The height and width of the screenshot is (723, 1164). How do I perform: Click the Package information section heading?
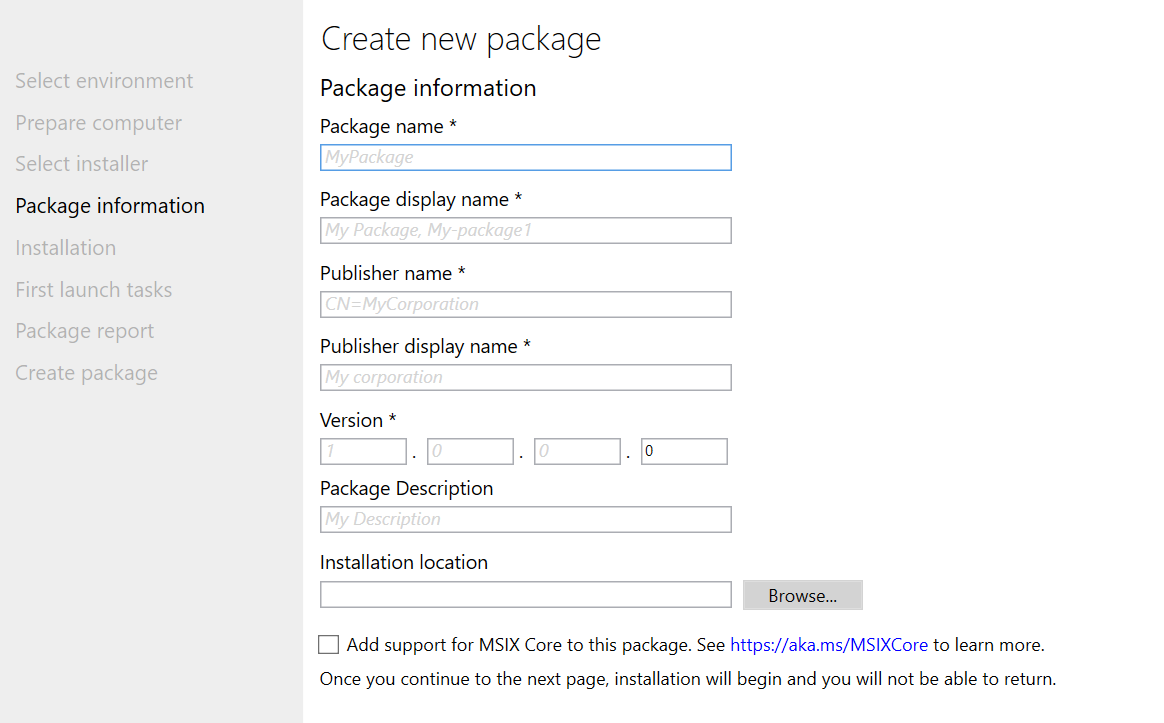(428, 88)
